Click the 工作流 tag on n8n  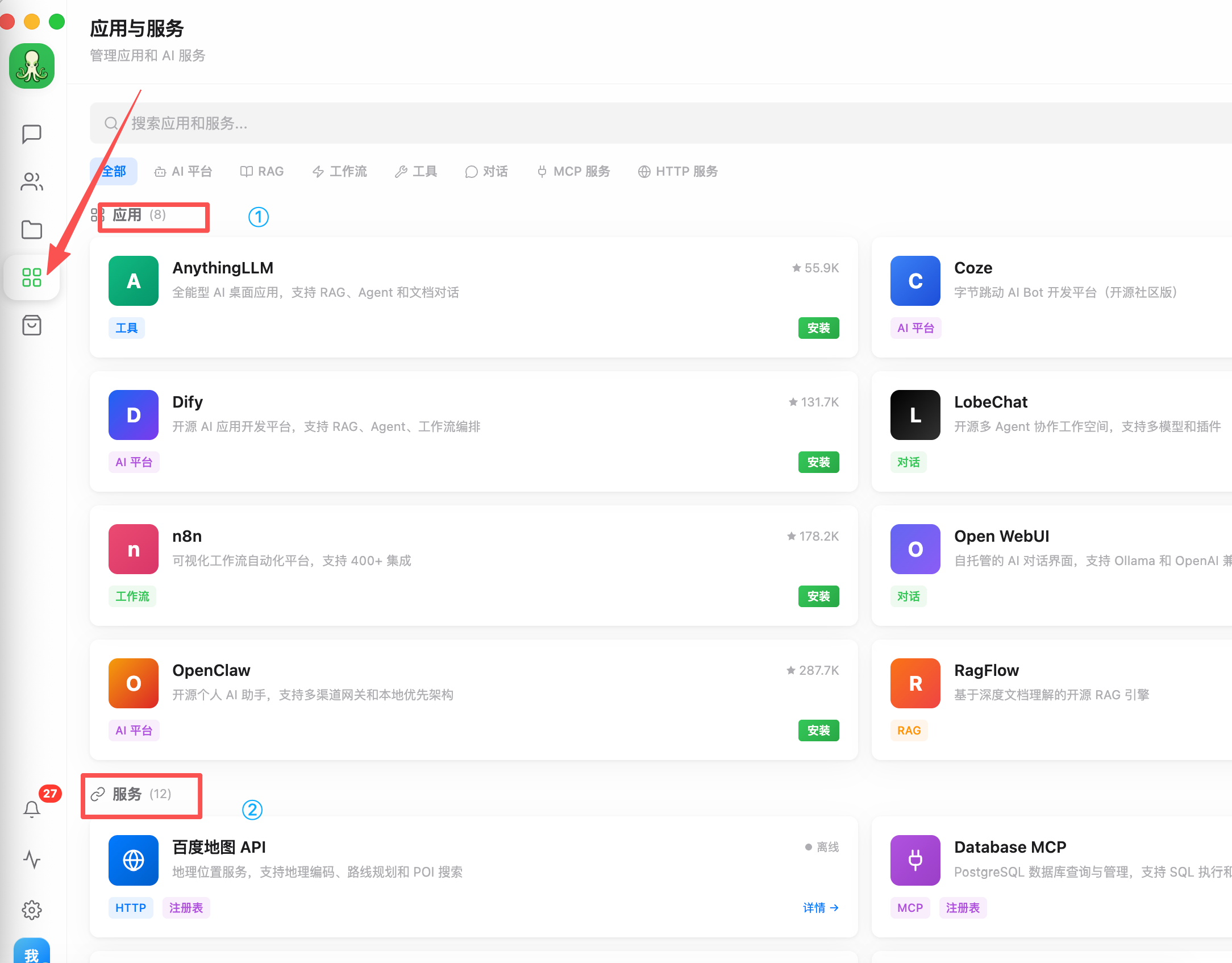[132, 596]
